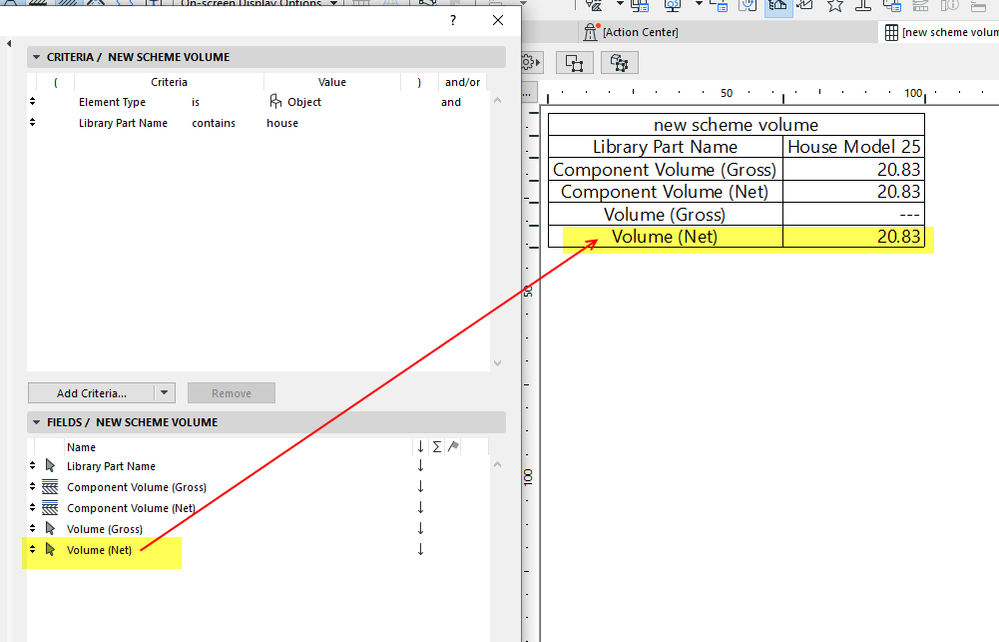Click the Object chair icon in Value column
999x642 pixels.
[275, 101]
